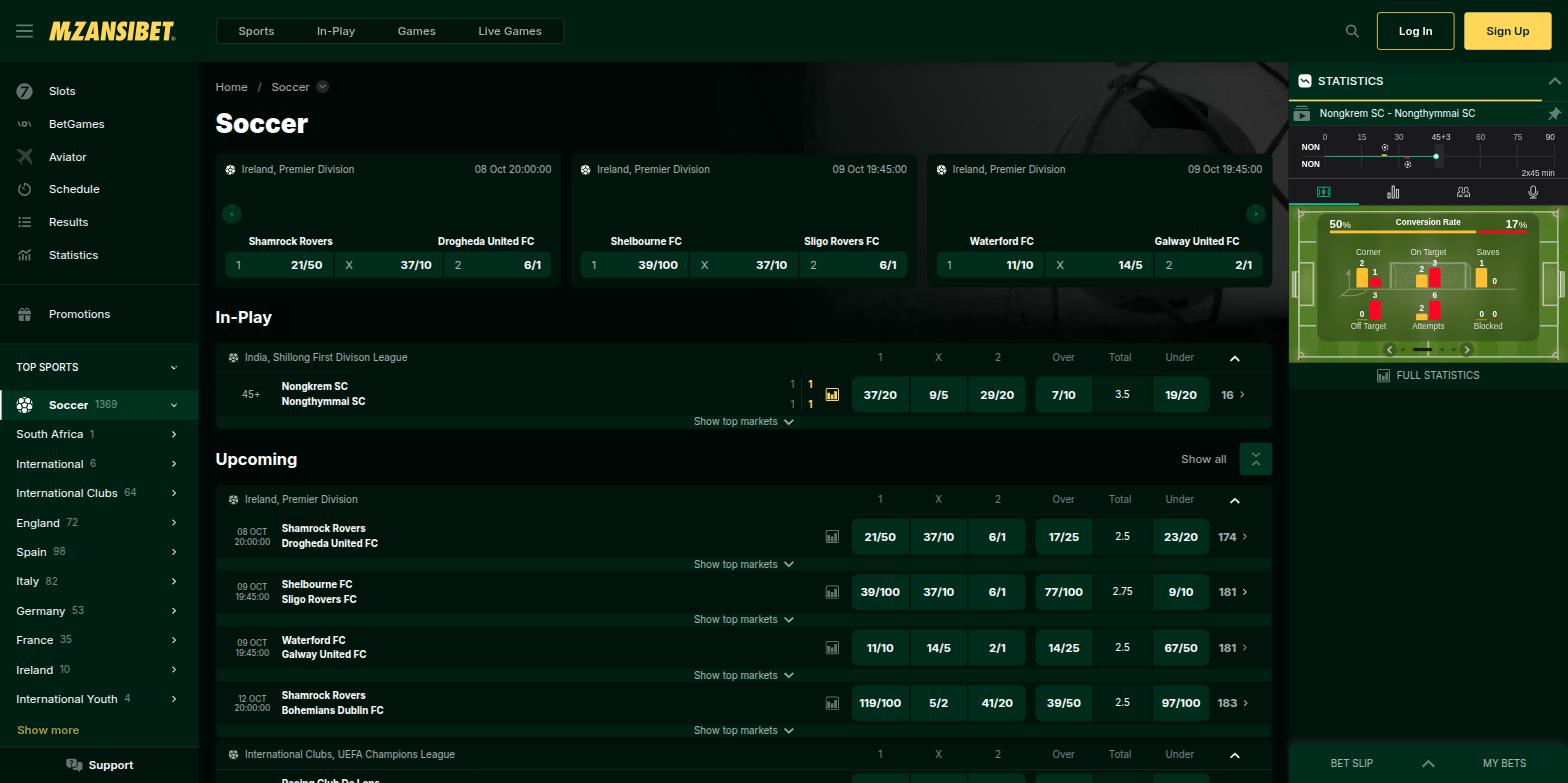Click the Sign Up button
1568x783 pixels.
coord(1507,31)
